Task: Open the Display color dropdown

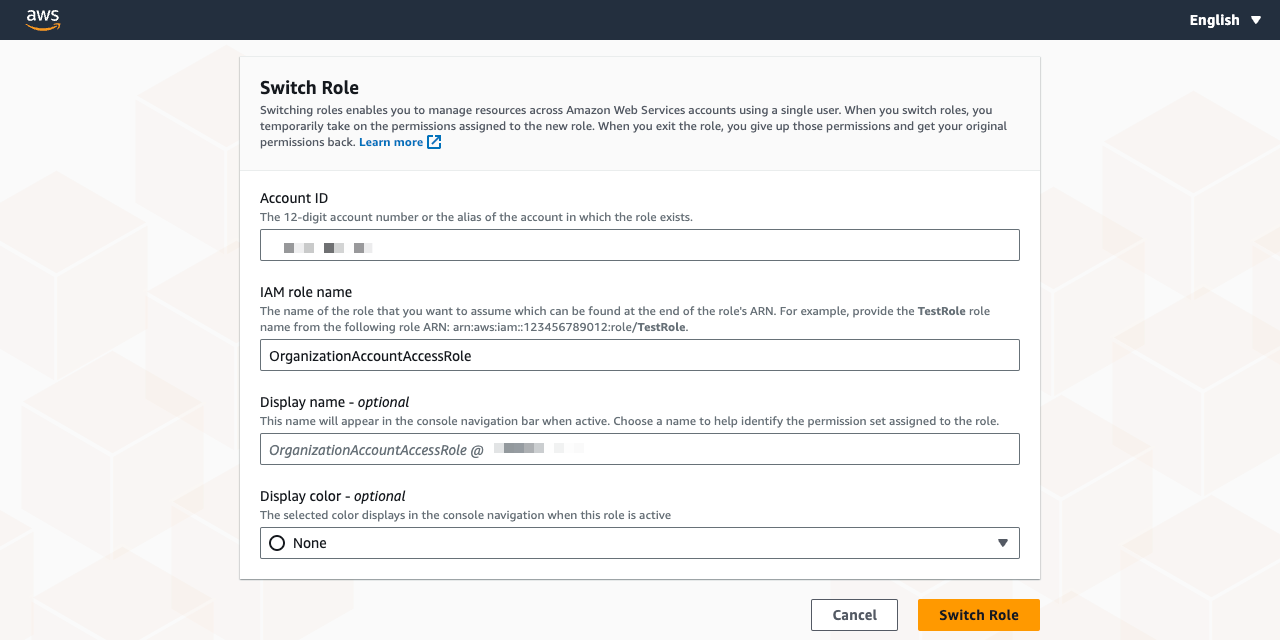Action: click(640, 543)
